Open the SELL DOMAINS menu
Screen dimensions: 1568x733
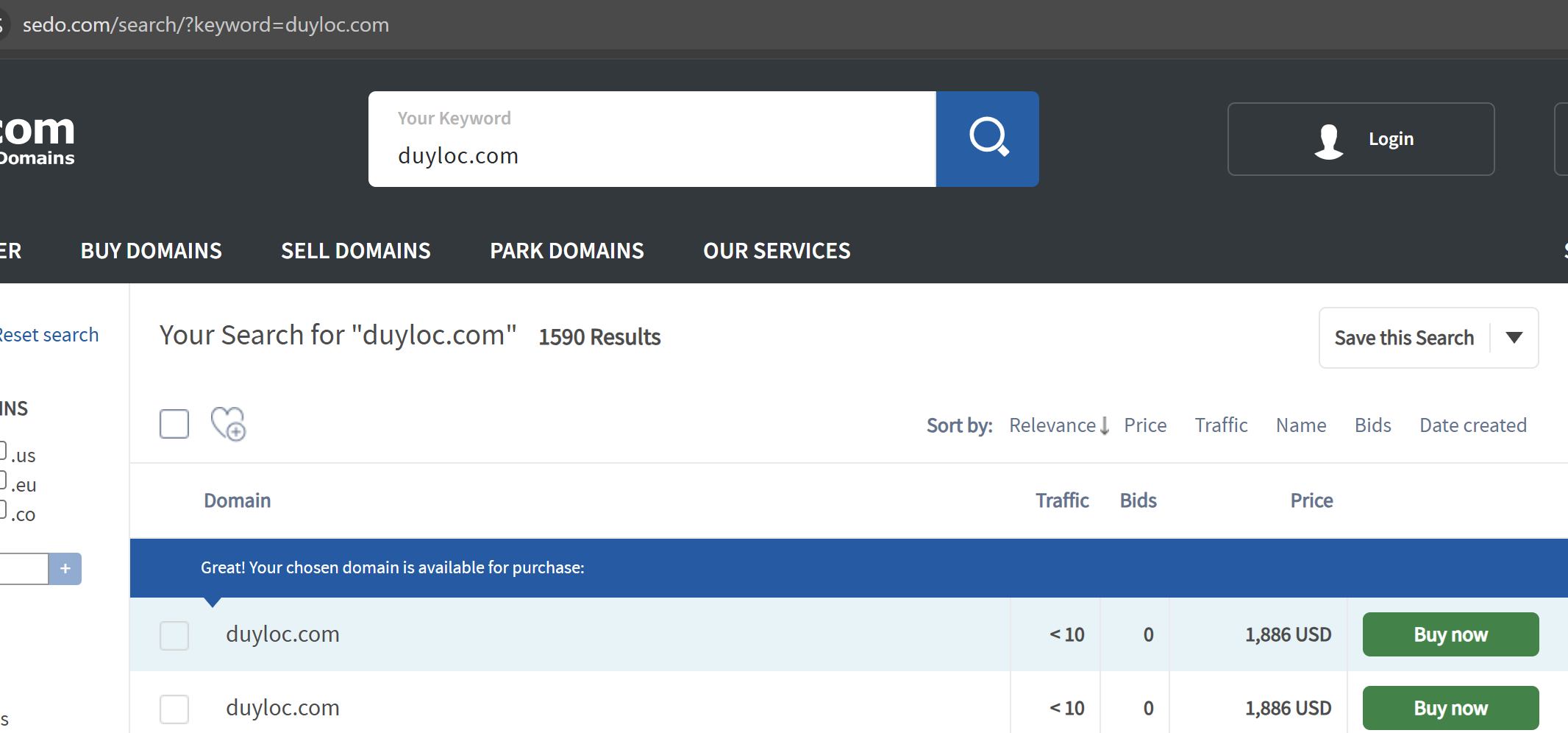(x=356, y=251)
